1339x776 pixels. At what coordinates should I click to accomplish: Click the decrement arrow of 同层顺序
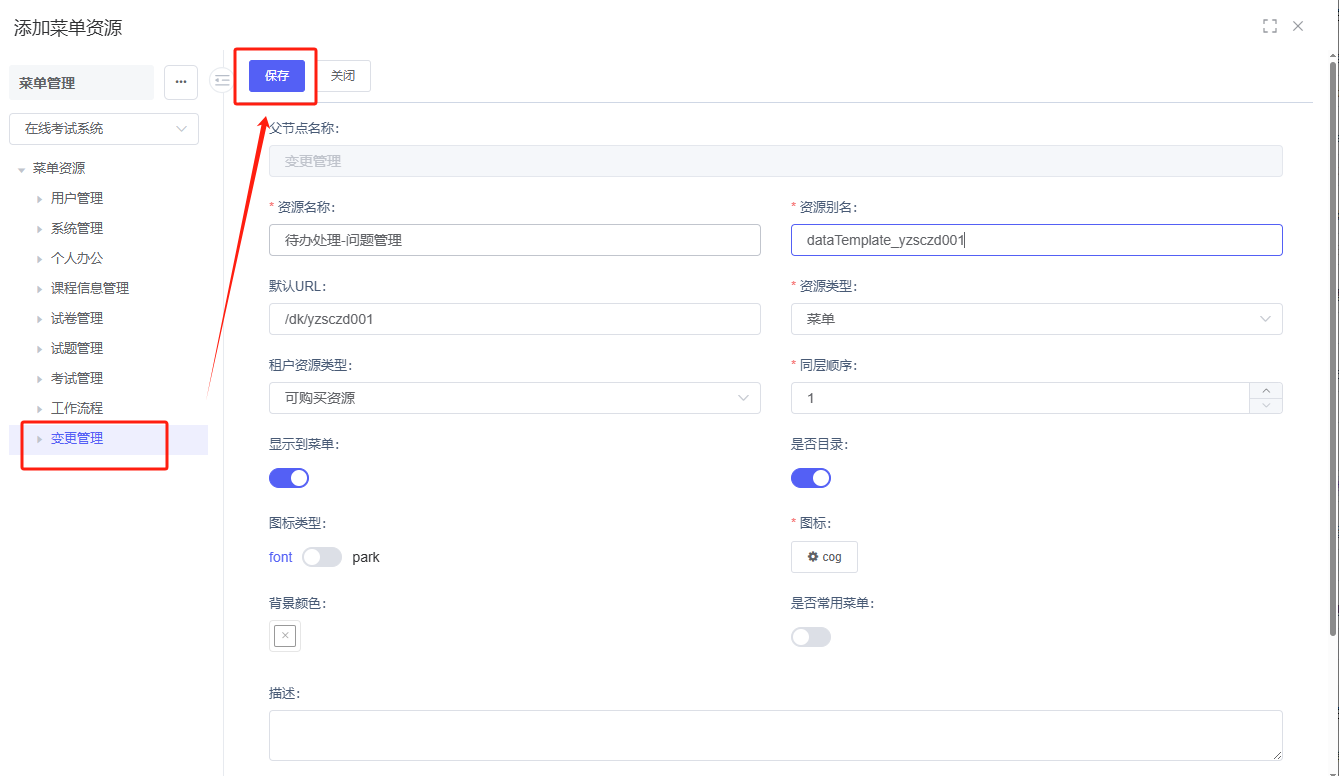(1266, 405)
